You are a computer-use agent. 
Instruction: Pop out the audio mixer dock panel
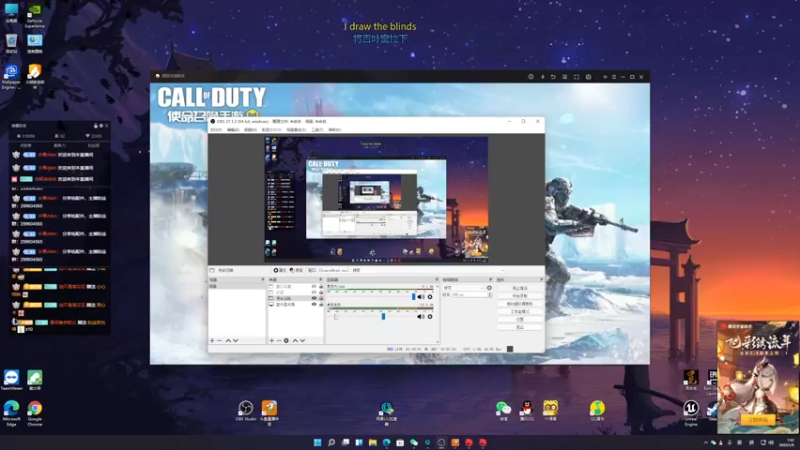(437, 280)
